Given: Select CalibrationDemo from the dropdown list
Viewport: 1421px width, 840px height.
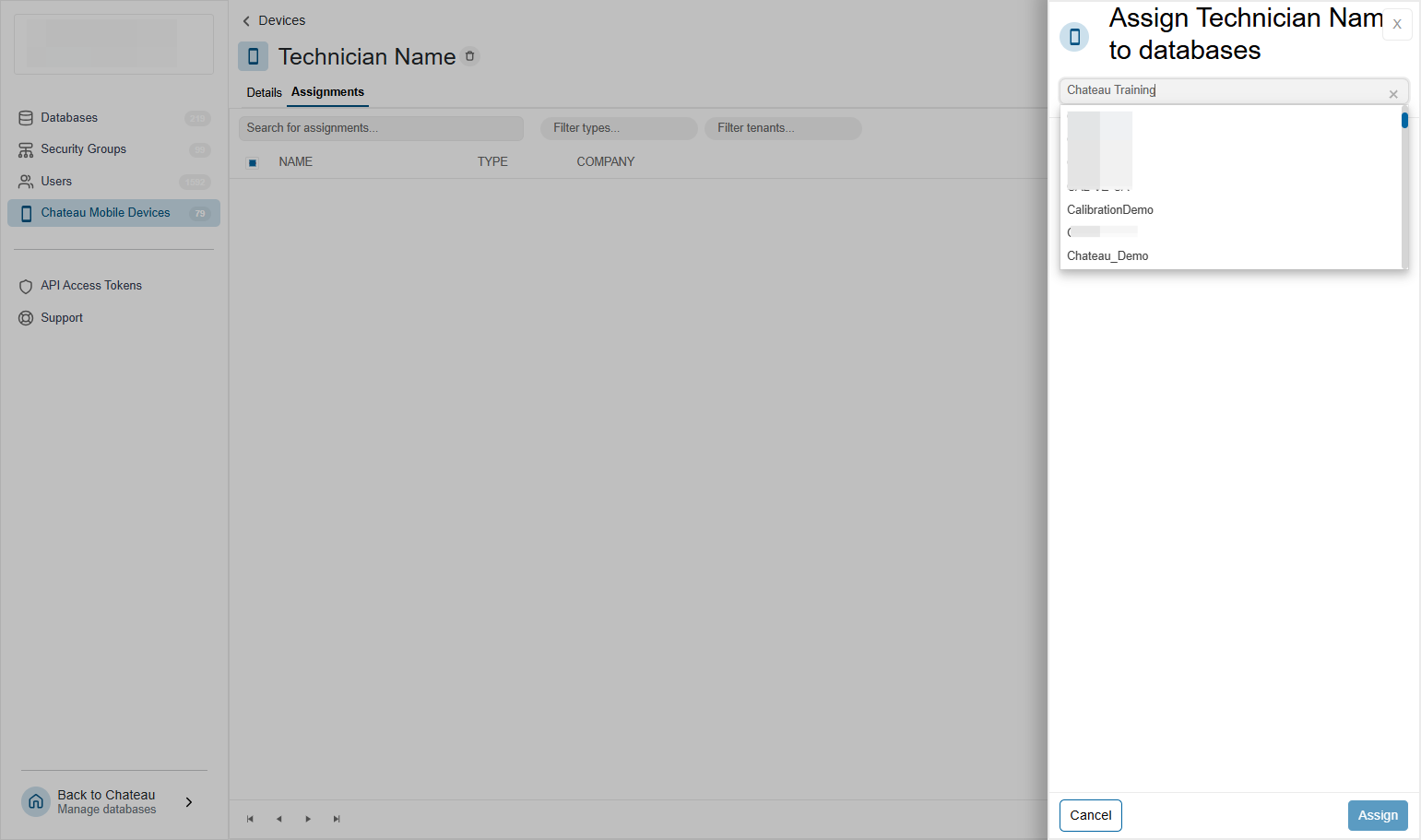Looking at the screenshot, I should [x=1110, y=210].
